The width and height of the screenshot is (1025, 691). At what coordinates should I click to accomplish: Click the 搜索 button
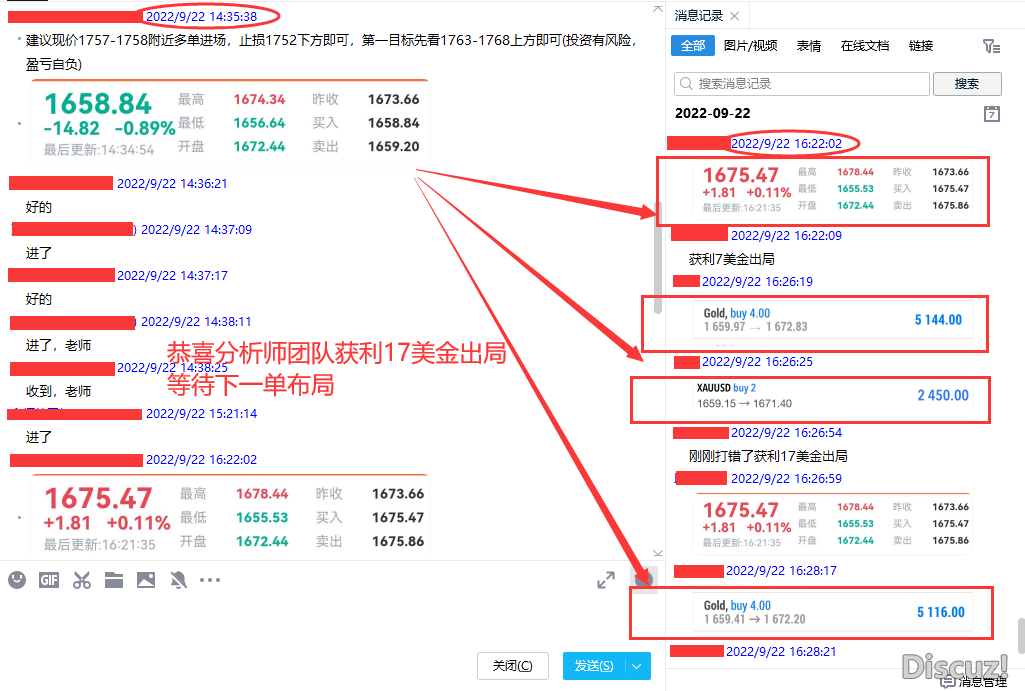[966, 84]
